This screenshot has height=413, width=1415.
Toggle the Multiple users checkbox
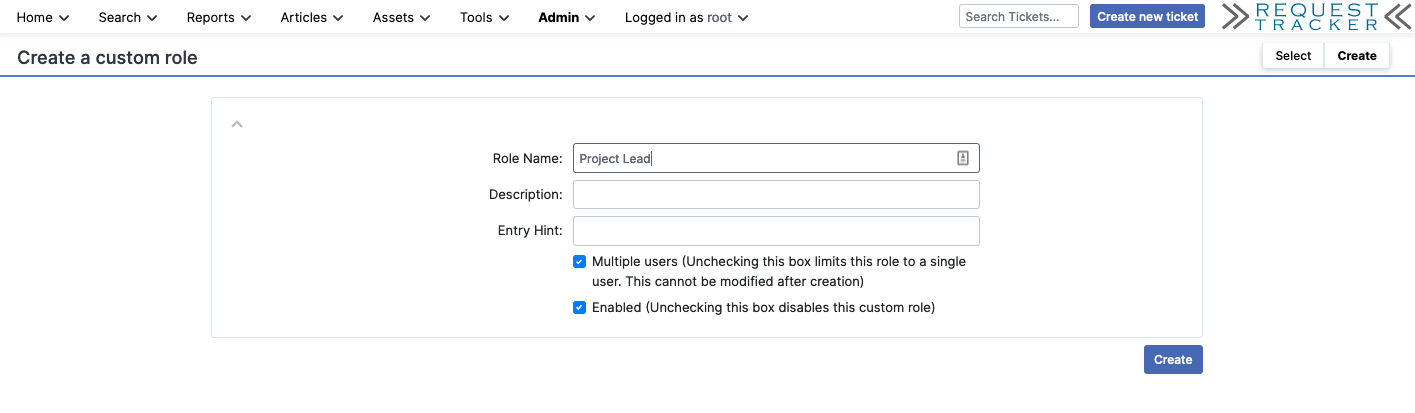click(579, 262)
